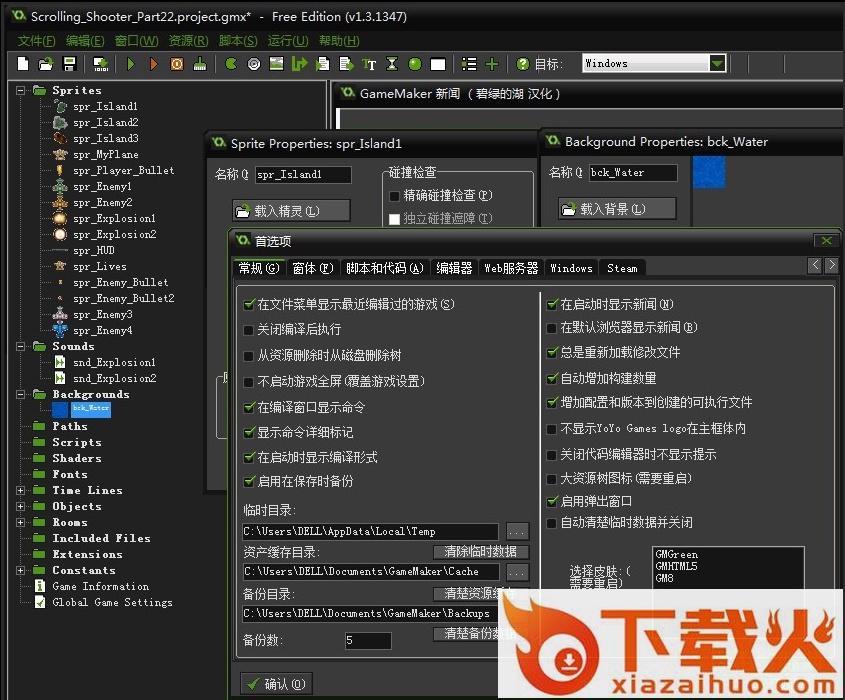Open the 文件(F) menu

coord(36,41)
